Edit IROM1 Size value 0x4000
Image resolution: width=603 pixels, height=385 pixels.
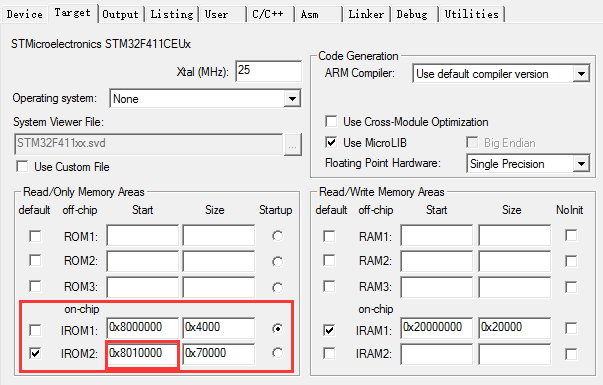click(218, 328)
